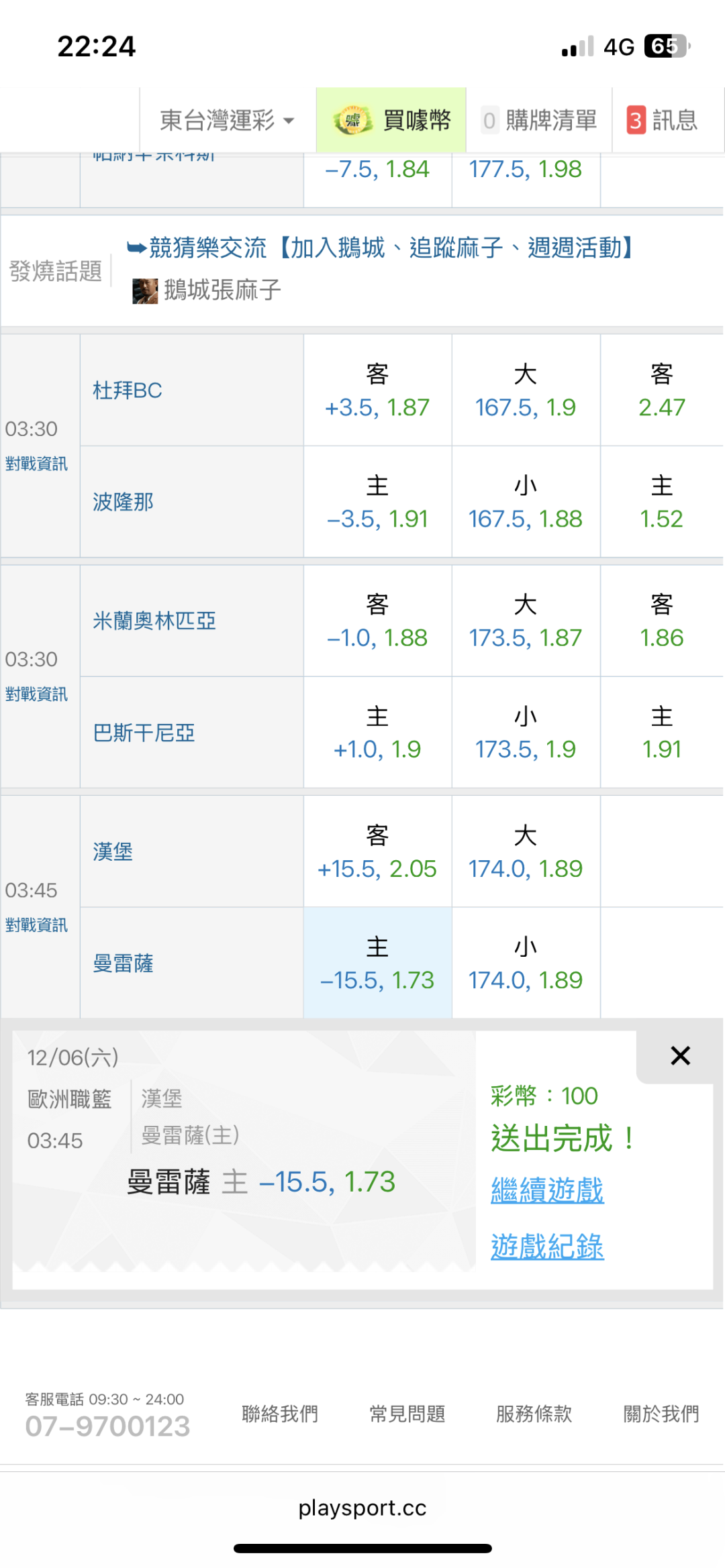Deselect 曼雷薩 home spread −15.5, 1.73

point(377,963)
